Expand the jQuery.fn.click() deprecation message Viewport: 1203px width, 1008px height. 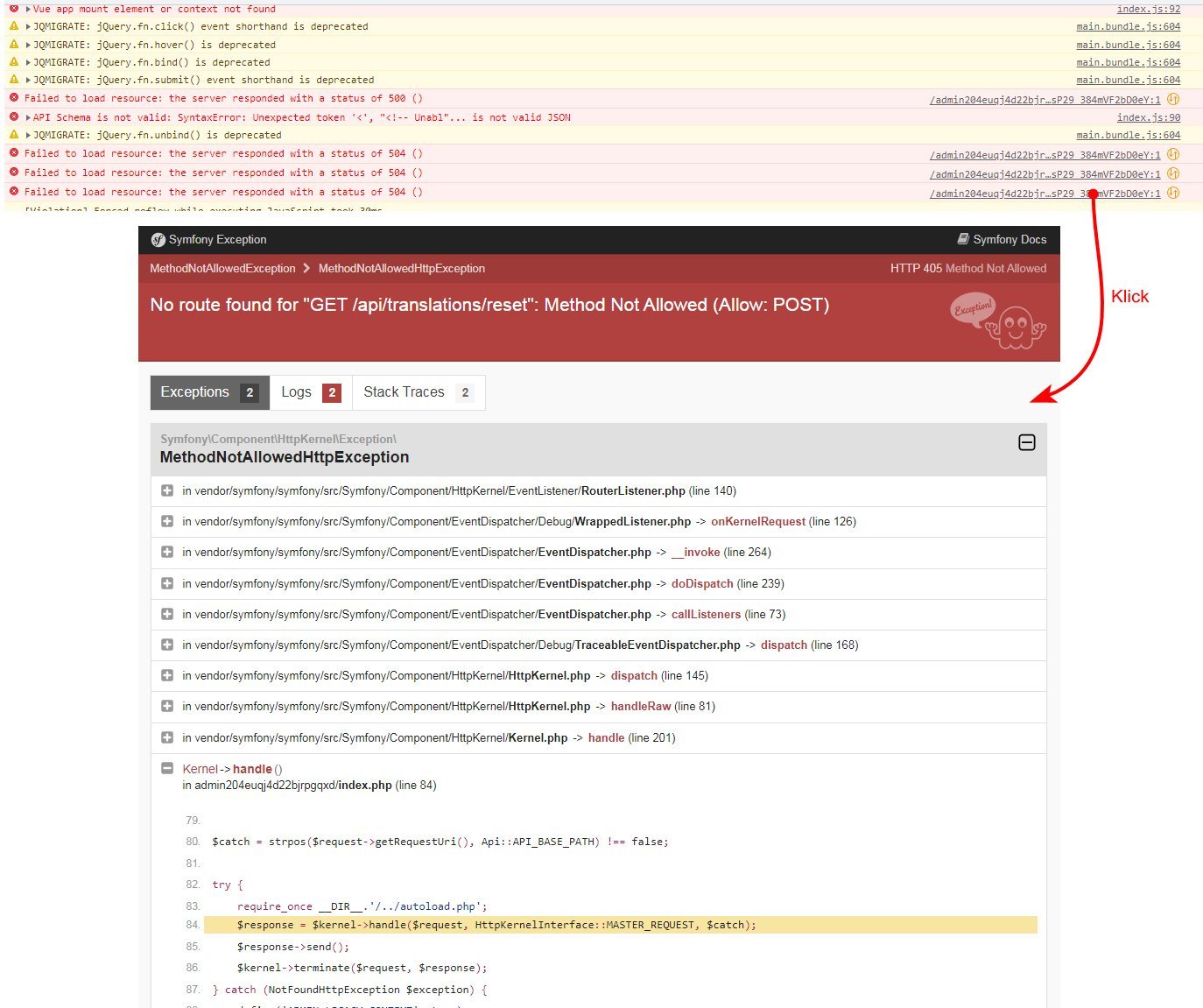click(x=28, y=26)
